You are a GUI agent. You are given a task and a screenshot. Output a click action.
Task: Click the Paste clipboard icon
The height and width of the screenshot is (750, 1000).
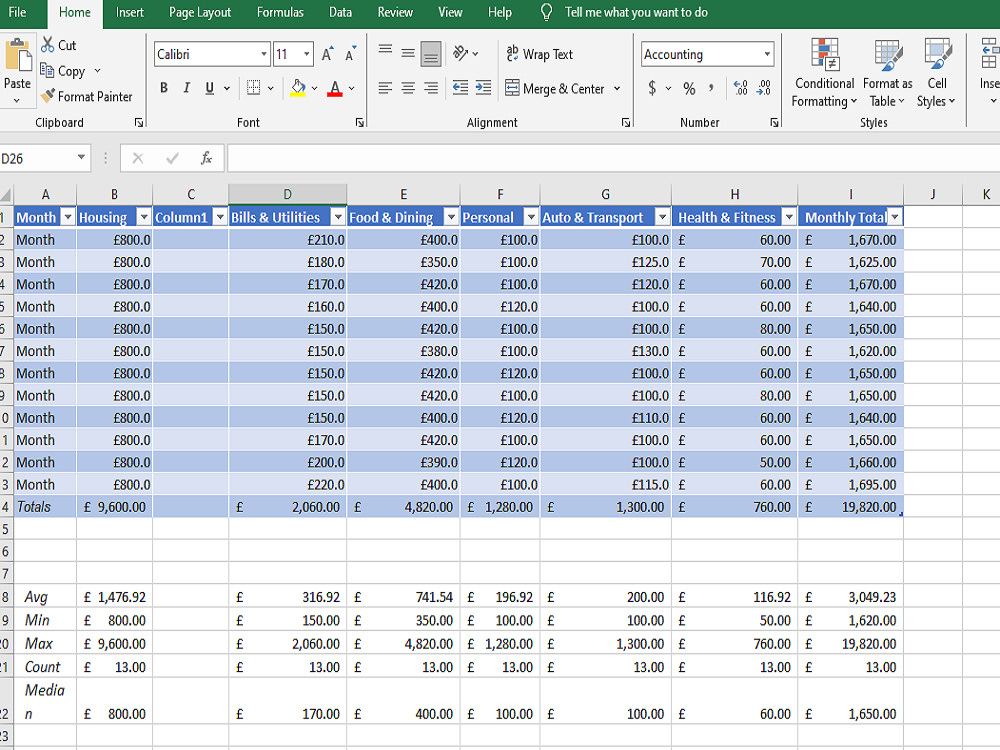tap(18, 55)
